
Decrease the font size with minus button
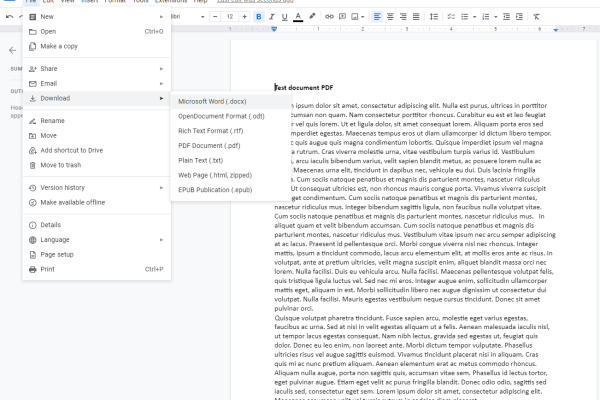[x=215, y=16]
